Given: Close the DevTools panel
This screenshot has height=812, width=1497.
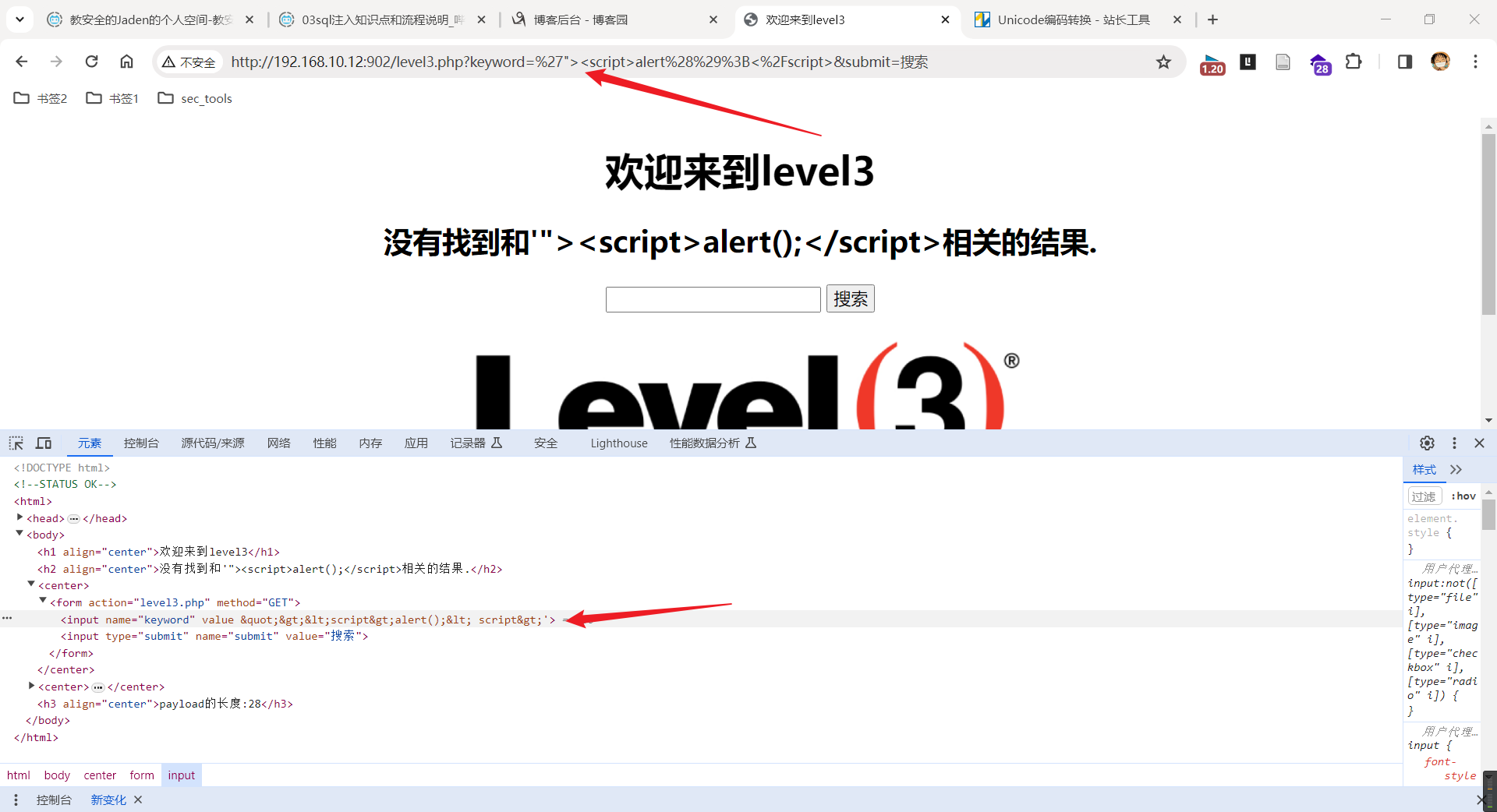Looking at the screenshot, I should click(1479, 443).
